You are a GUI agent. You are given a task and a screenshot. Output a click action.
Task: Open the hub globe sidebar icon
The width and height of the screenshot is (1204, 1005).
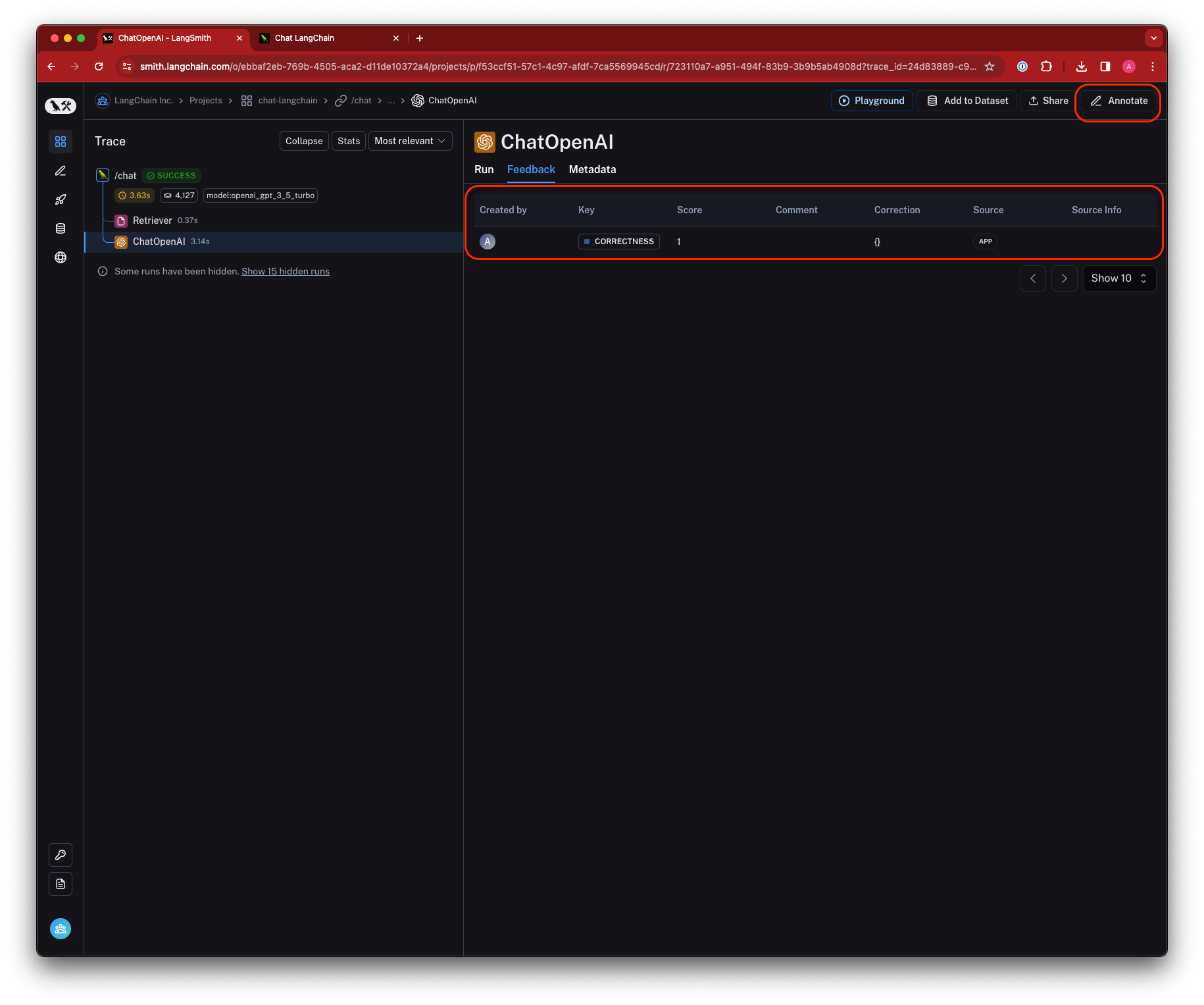61,257
